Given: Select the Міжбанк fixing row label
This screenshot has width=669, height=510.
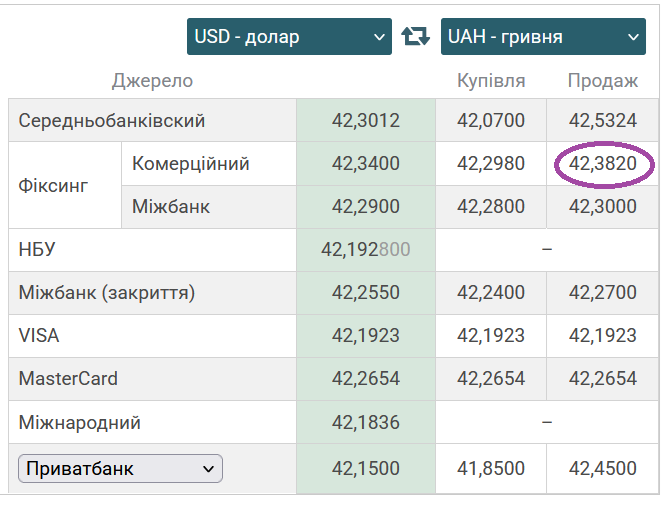Looking at the screenshot, I should (x=171, y=207).
